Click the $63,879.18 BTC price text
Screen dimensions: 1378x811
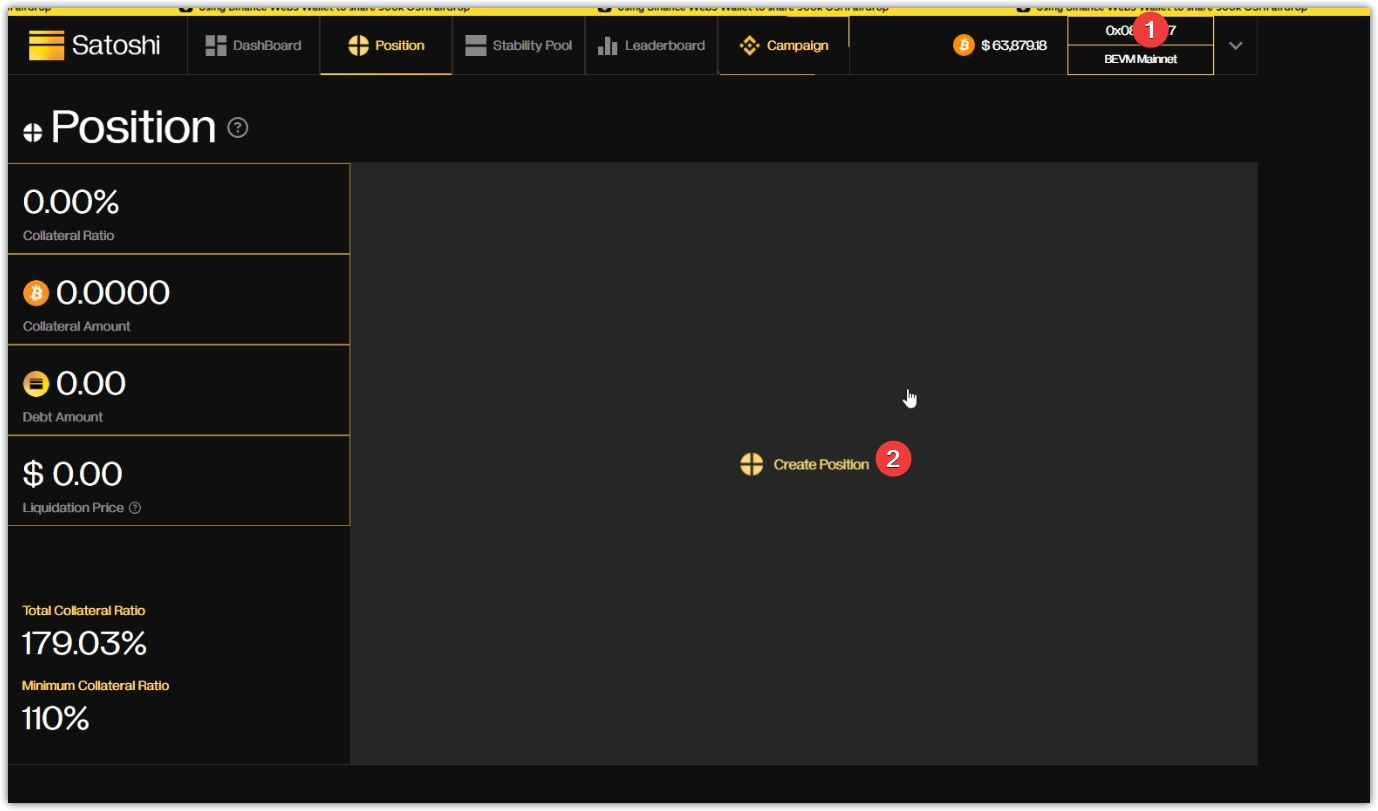(x=1013, y=45)
